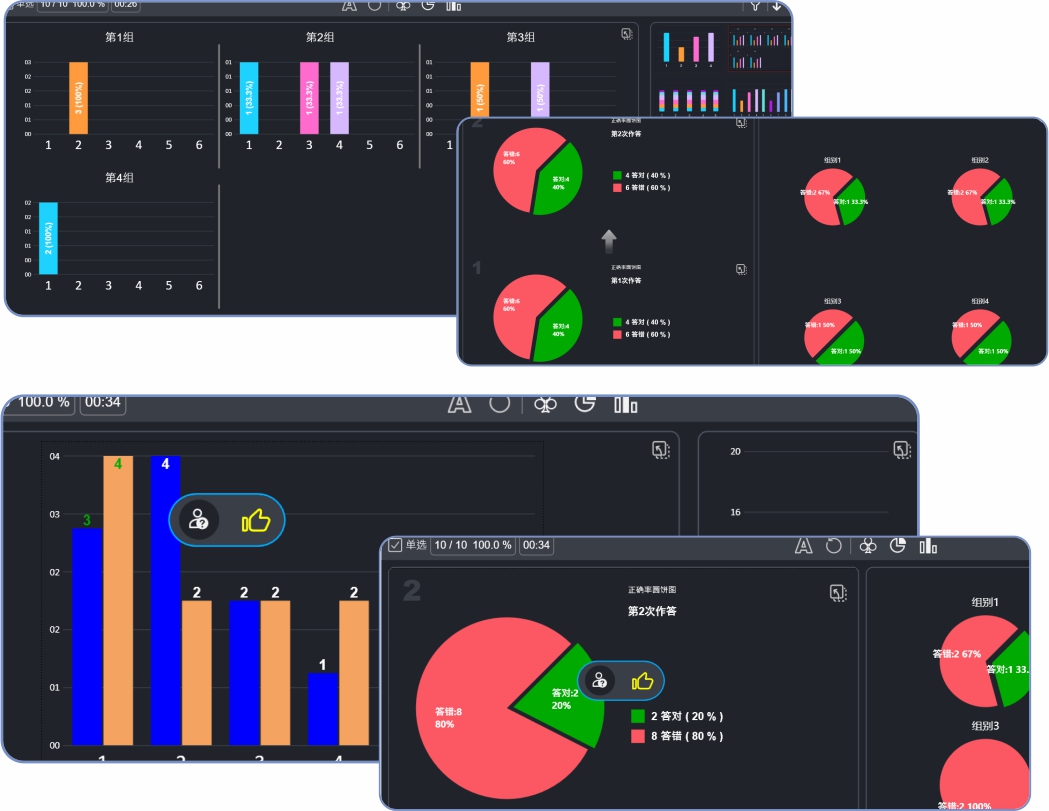Click the pie chart icon above the blue-orange bar chart

click(x=585, y=403)
